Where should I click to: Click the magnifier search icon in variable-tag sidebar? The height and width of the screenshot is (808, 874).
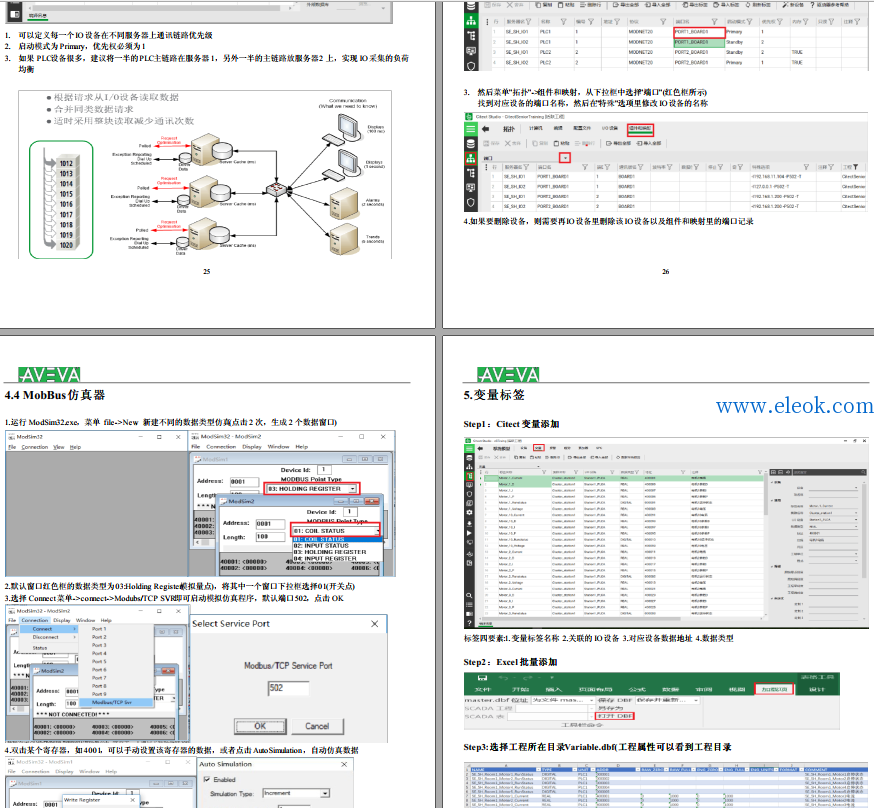click(x=469, y=596)
